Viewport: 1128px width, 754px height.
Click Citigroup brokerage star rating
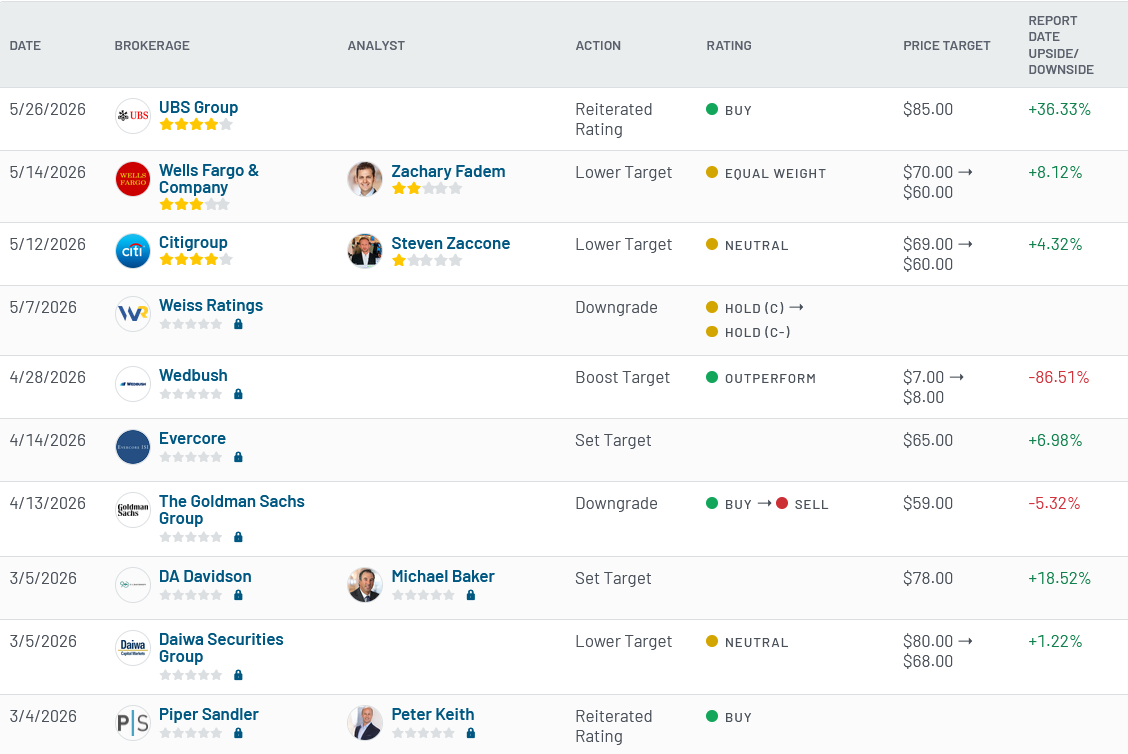(196, 260)
